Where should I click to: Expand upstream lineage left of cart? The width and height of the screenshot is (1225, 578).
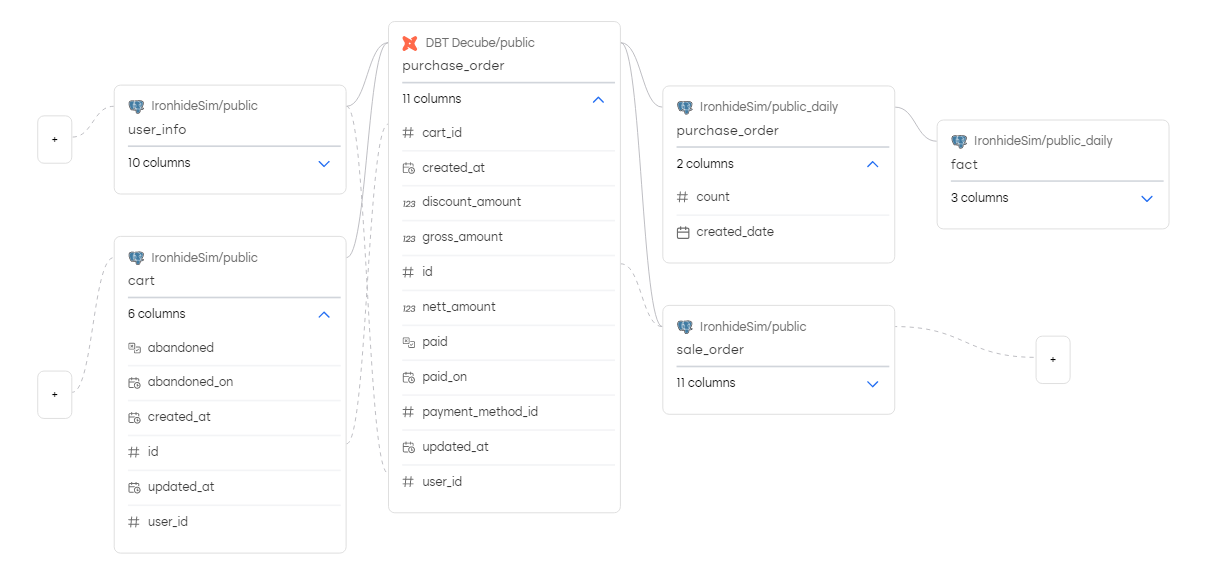pyautogui.click(x=54, y=394)
